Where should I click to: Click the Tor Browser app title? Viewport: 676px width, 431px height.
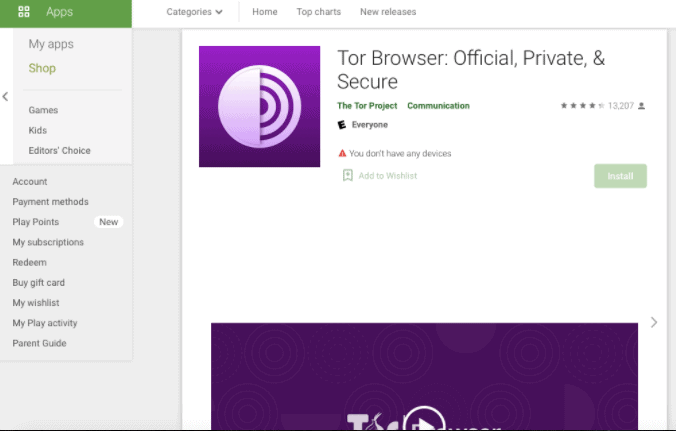(471, 69)
